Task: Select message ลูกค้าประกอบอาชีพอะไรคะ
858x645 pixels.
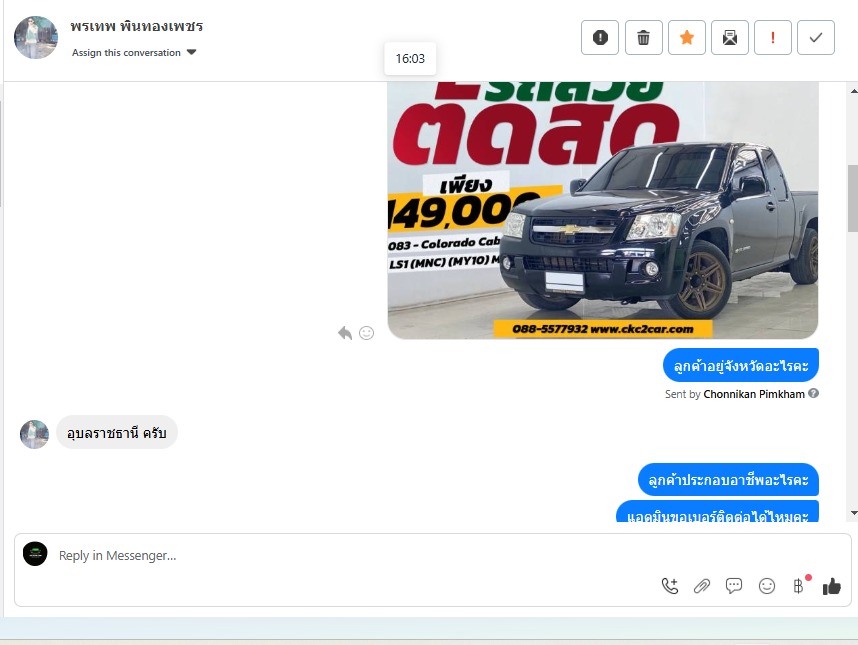Action: tap(728, 480)
